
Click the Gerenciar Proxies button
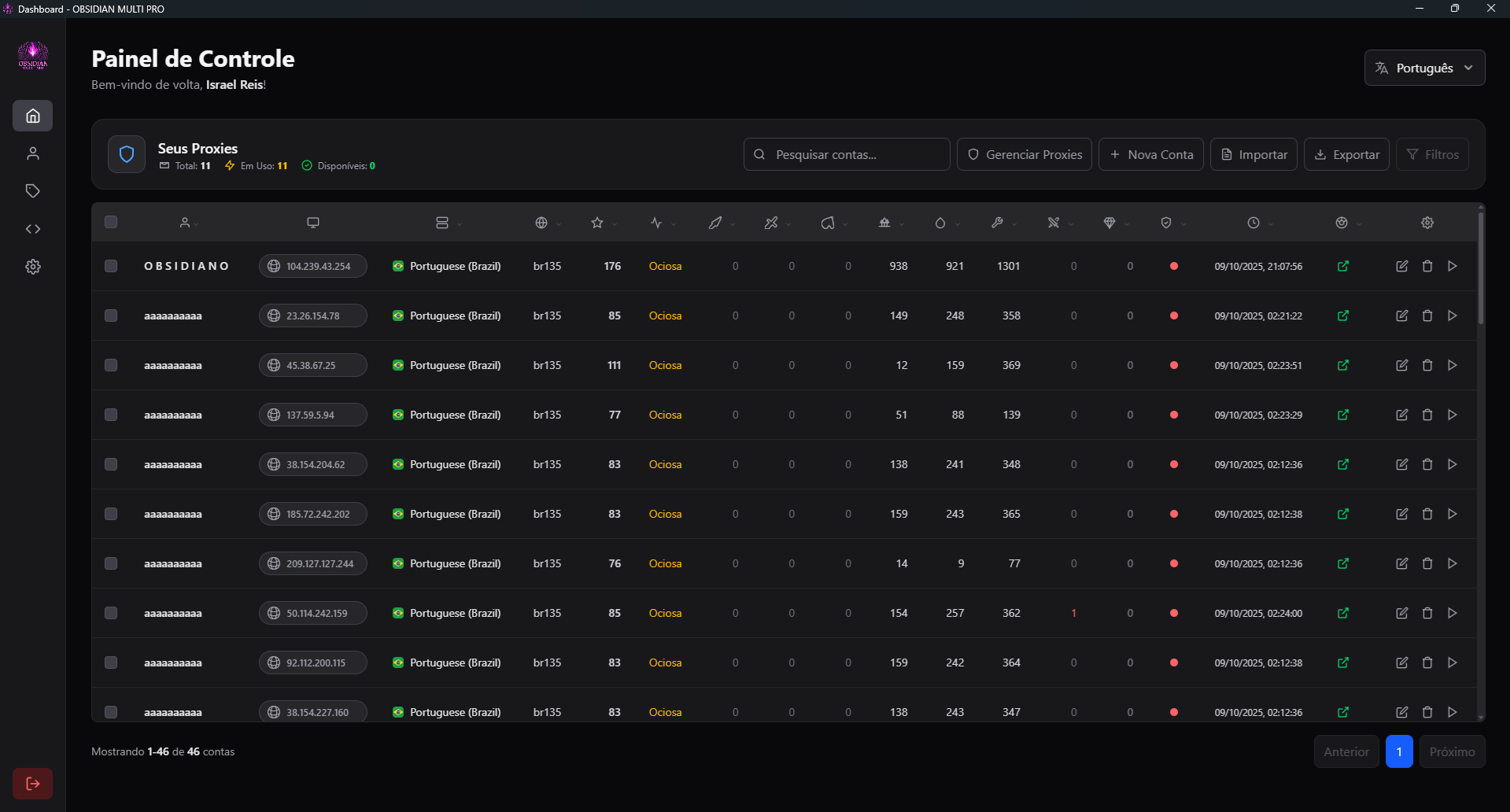pyautogui.click(x=1024, y=154)
